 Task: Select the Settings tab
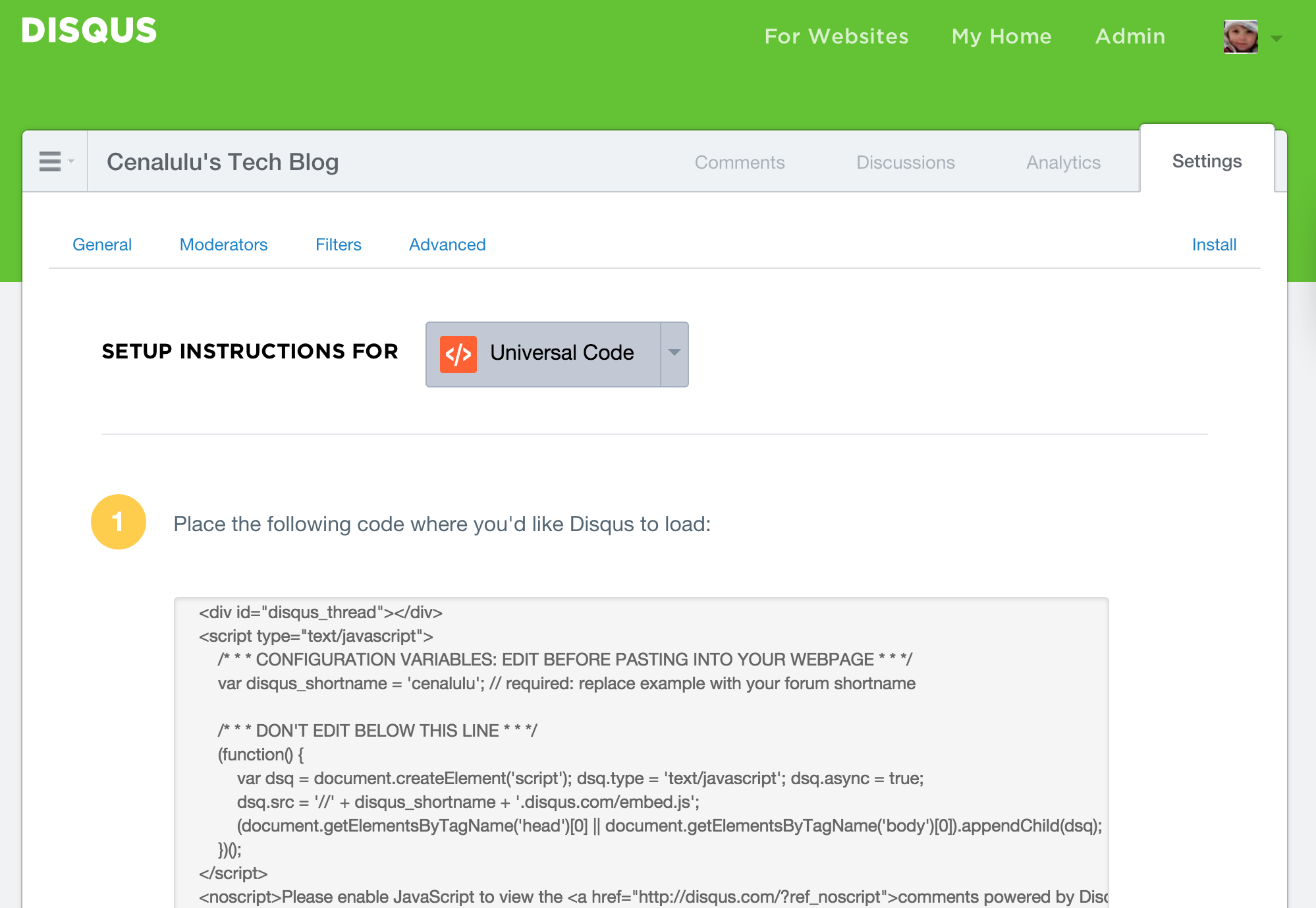(1207, 160)
